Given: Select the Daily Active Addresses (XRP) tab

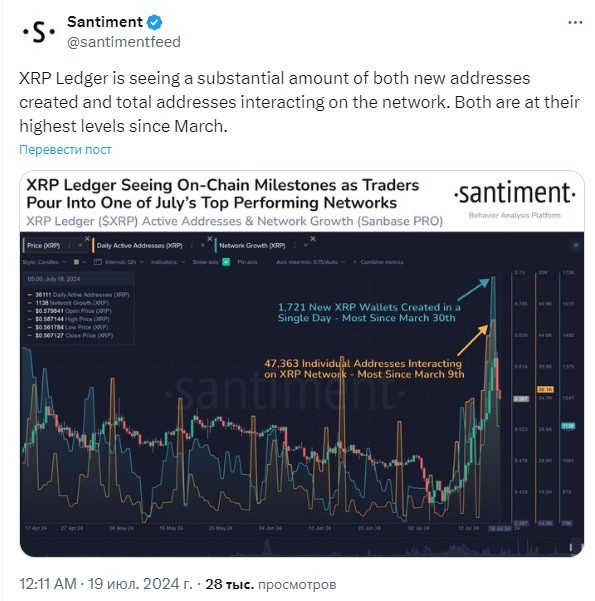Looking at the screenshot, I should [x=139, y=246].
